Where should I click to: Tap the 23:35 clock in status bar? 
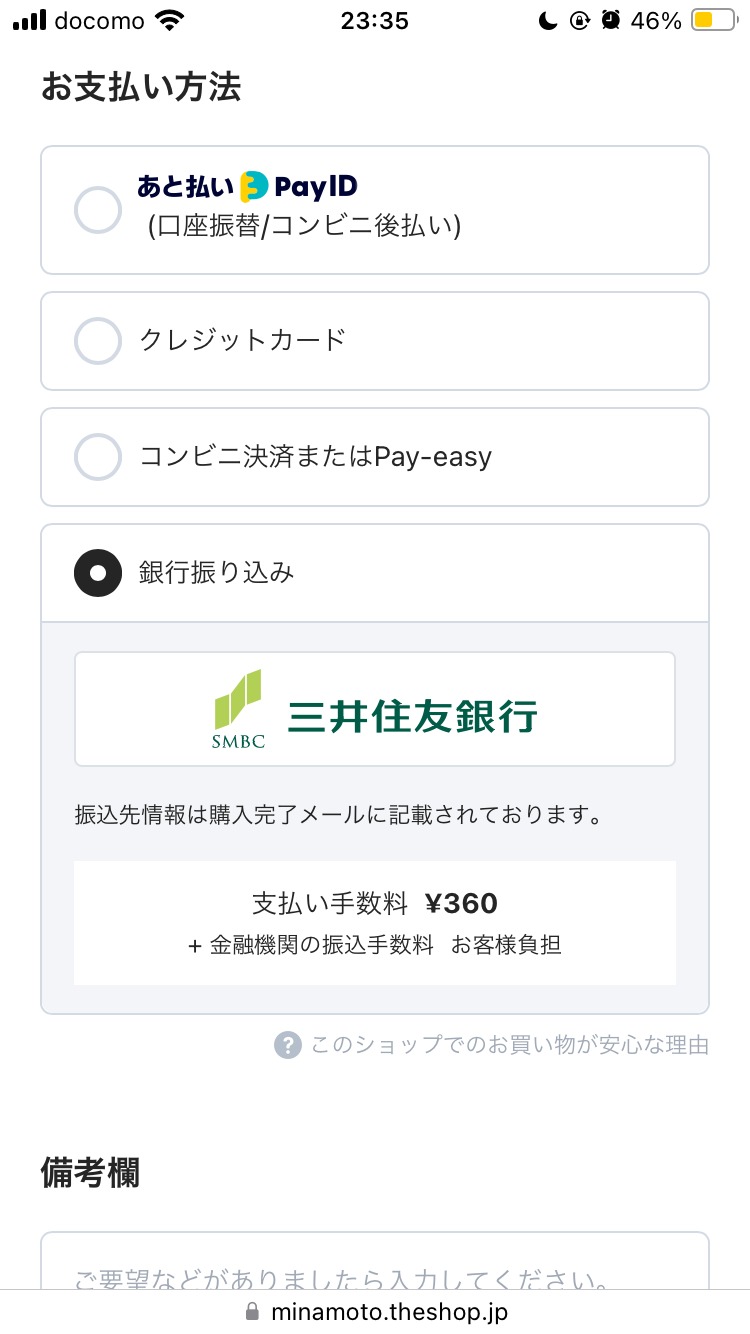pos(374,20)
